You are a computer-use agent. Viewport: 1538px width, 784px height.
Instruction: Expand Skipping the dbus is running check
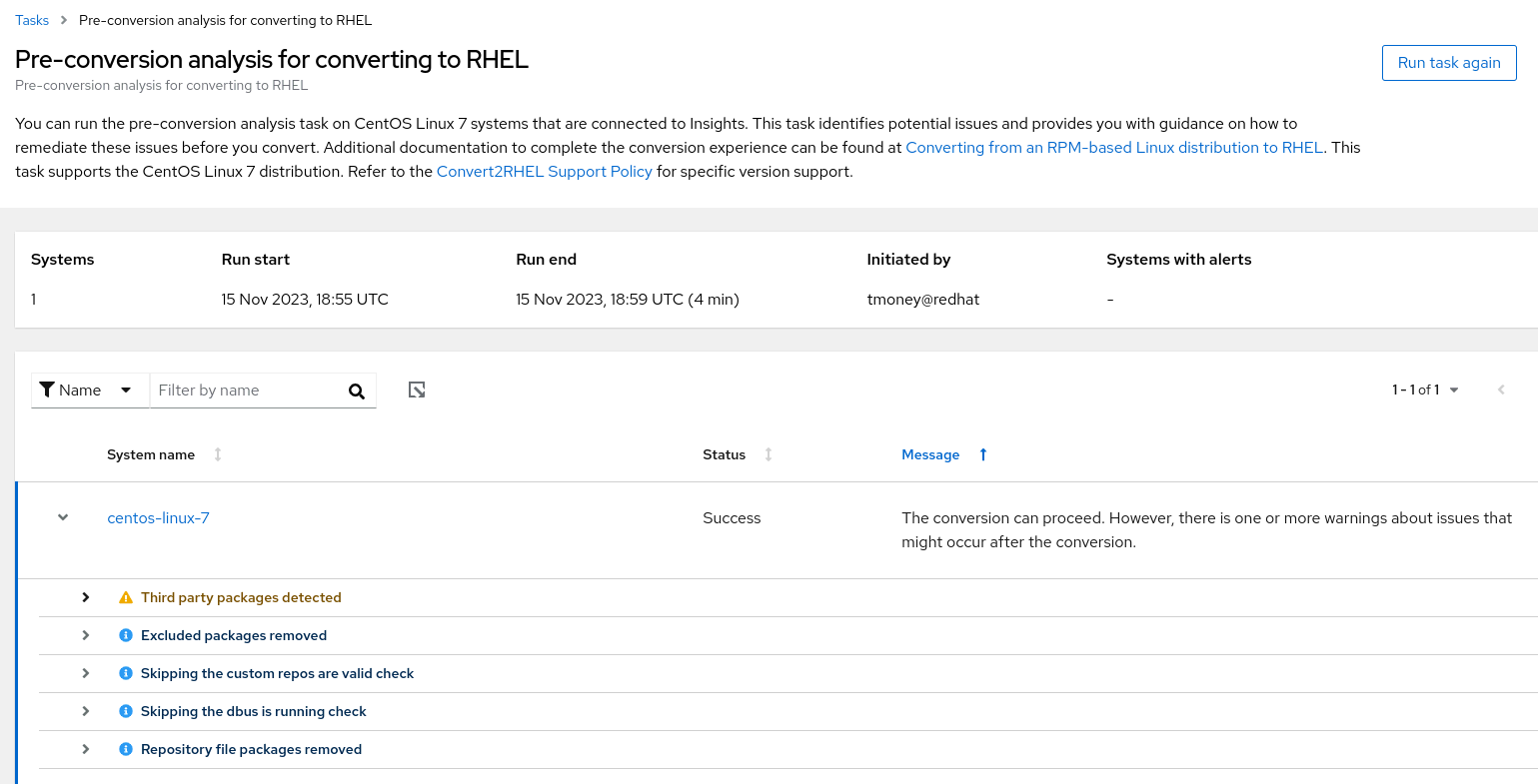(86, 711)
